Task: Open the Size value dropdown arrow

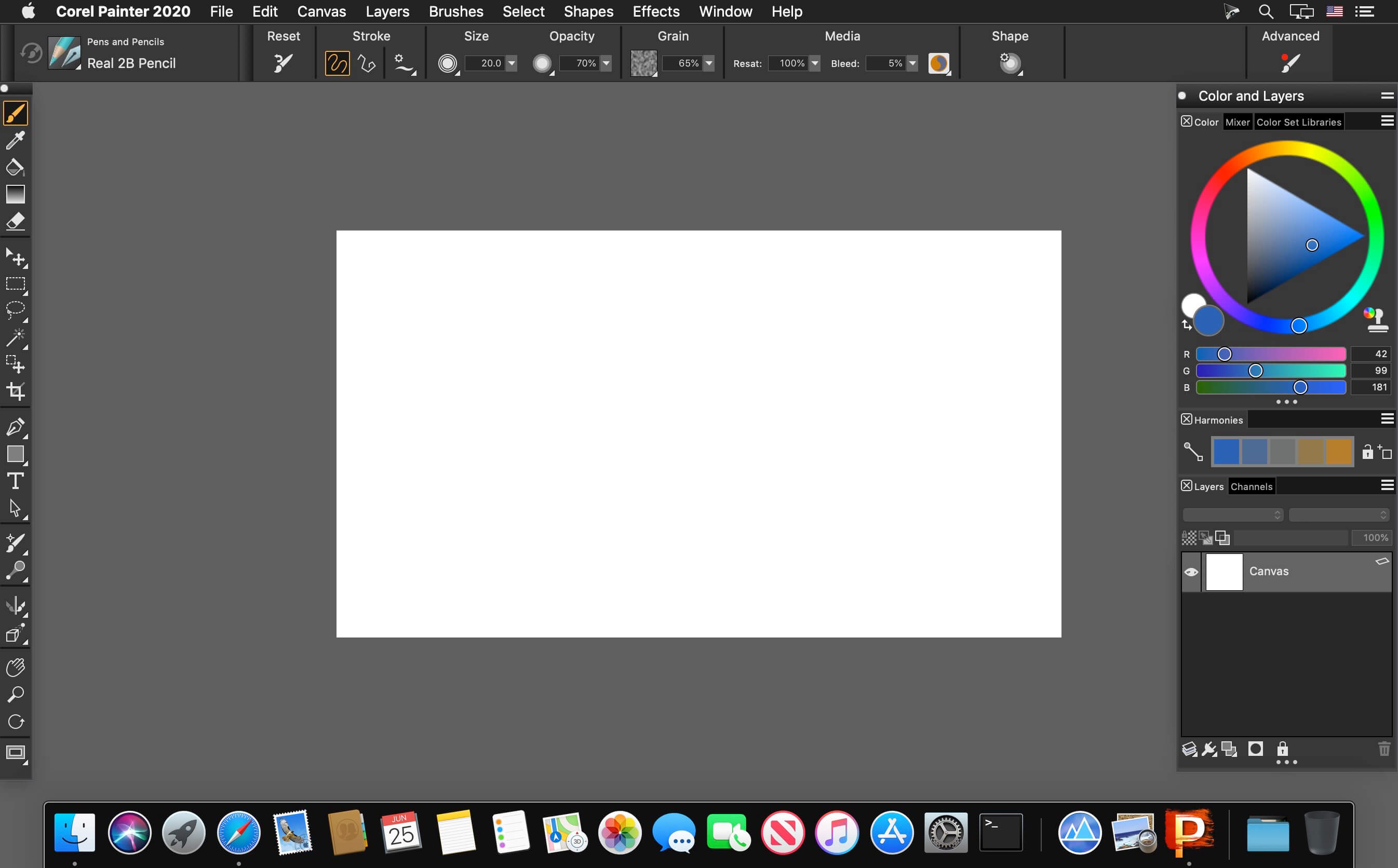Action: click(511, 63)
